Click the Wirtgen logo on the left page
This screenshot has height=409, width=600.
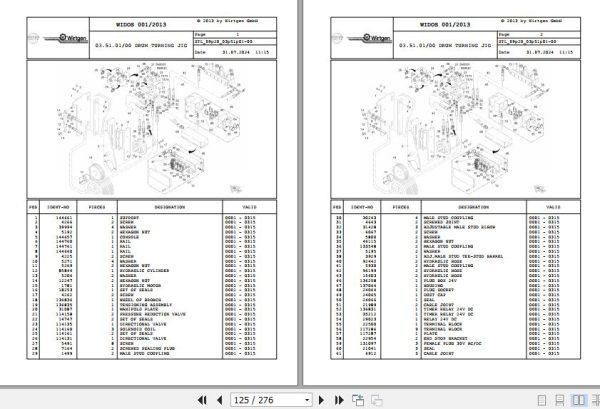coord(66,38)
